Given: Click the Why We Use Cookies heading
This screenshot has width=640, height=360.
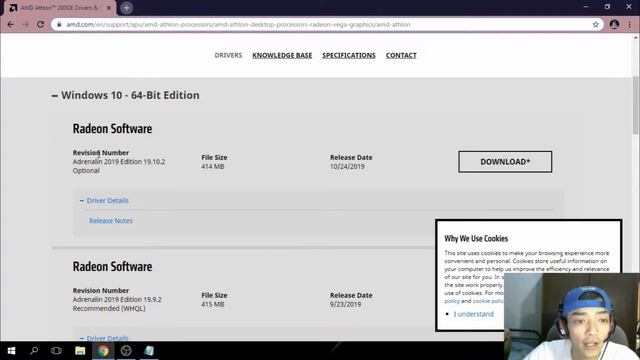Looking at the screenshot, I should (476, 238).
